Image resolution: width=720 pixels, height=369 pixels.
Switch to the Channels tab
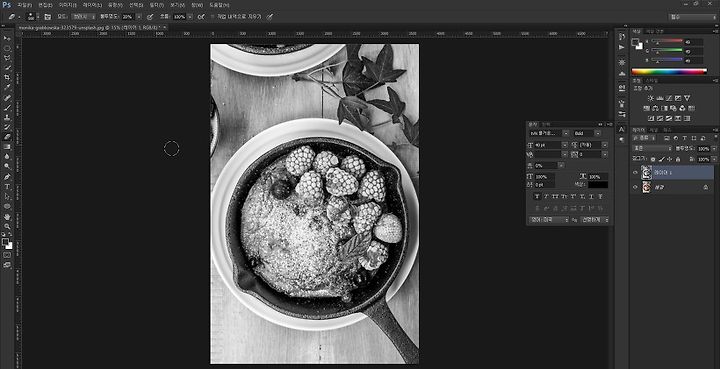(x=654, y=130)
